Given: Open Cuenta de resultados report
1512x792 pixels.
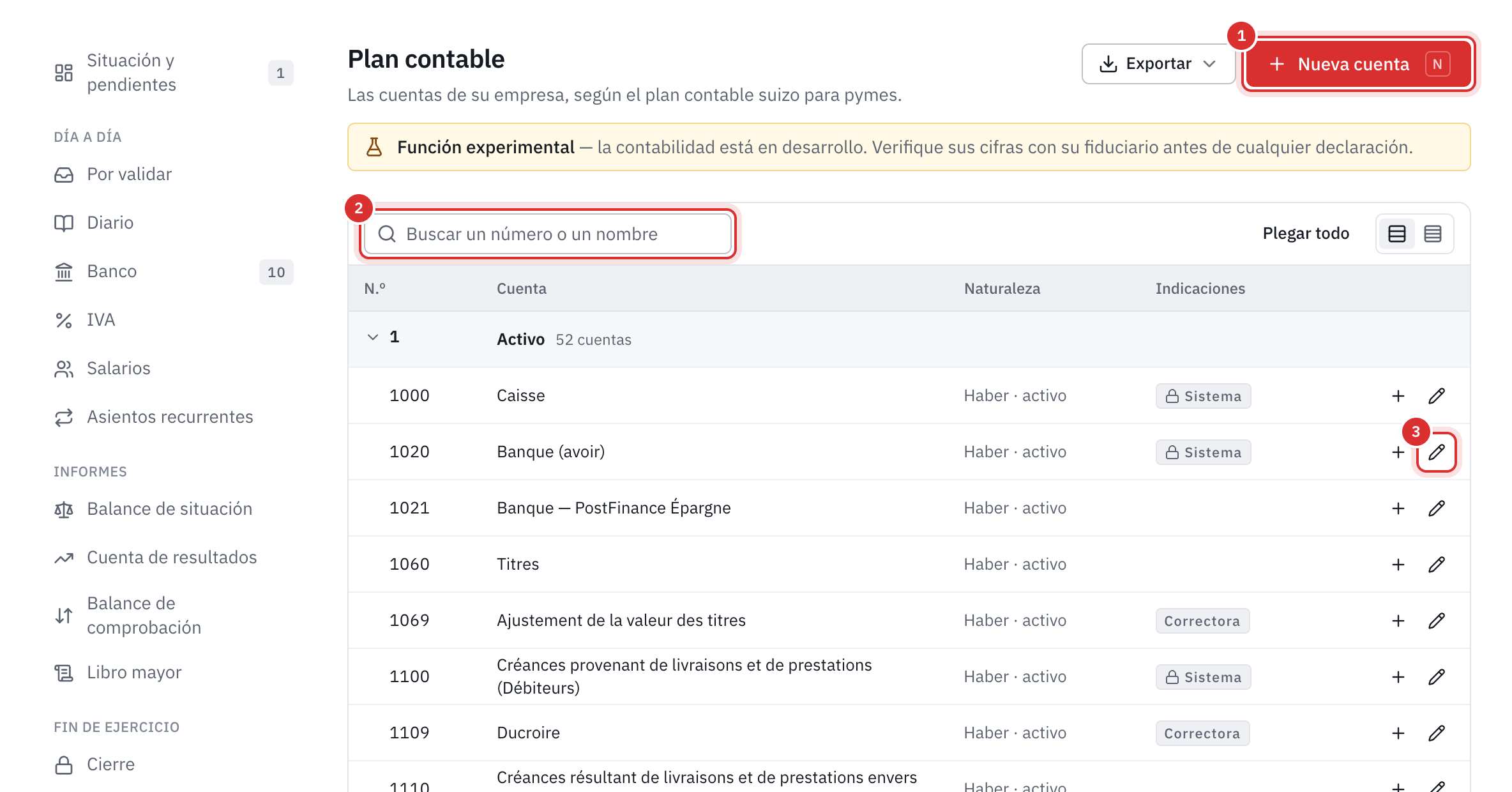Looking at the screenshot, I should 173,558.
